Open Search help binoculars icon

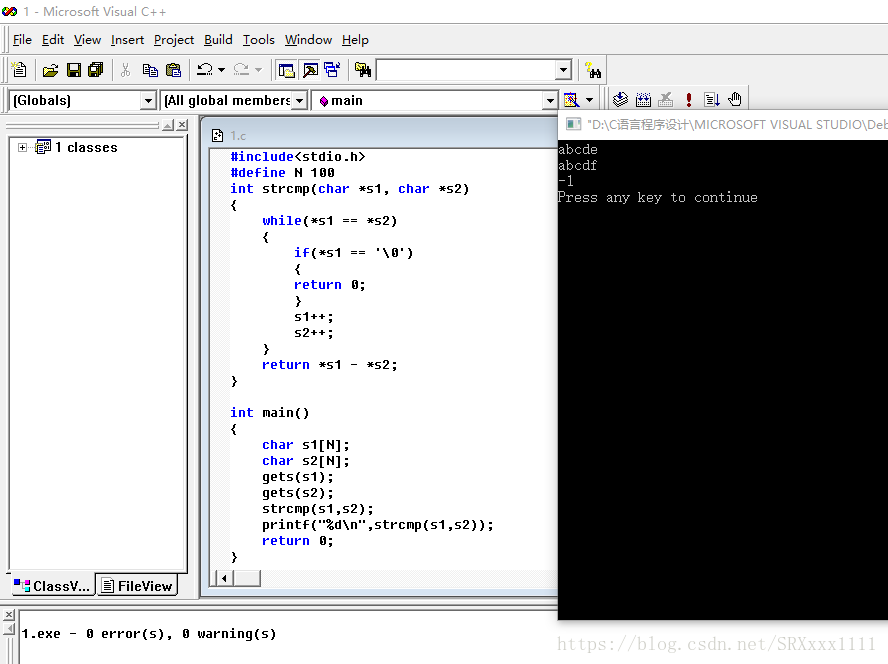pyautogui.click(x=593, y=70)
